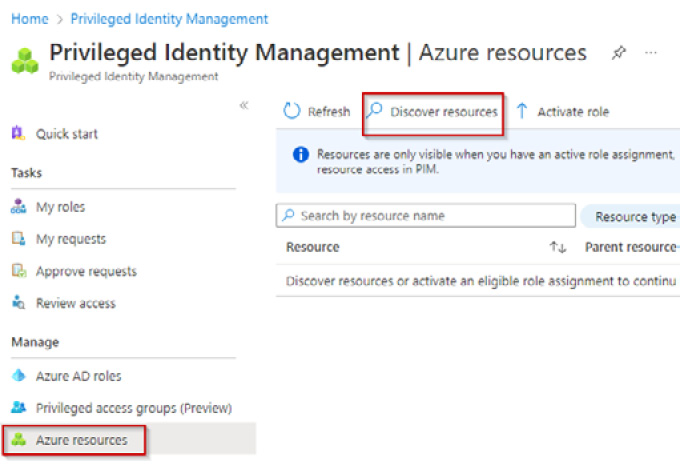Go to Home breadcrumb link
The image size is (680, 469).
pos(29,19)
